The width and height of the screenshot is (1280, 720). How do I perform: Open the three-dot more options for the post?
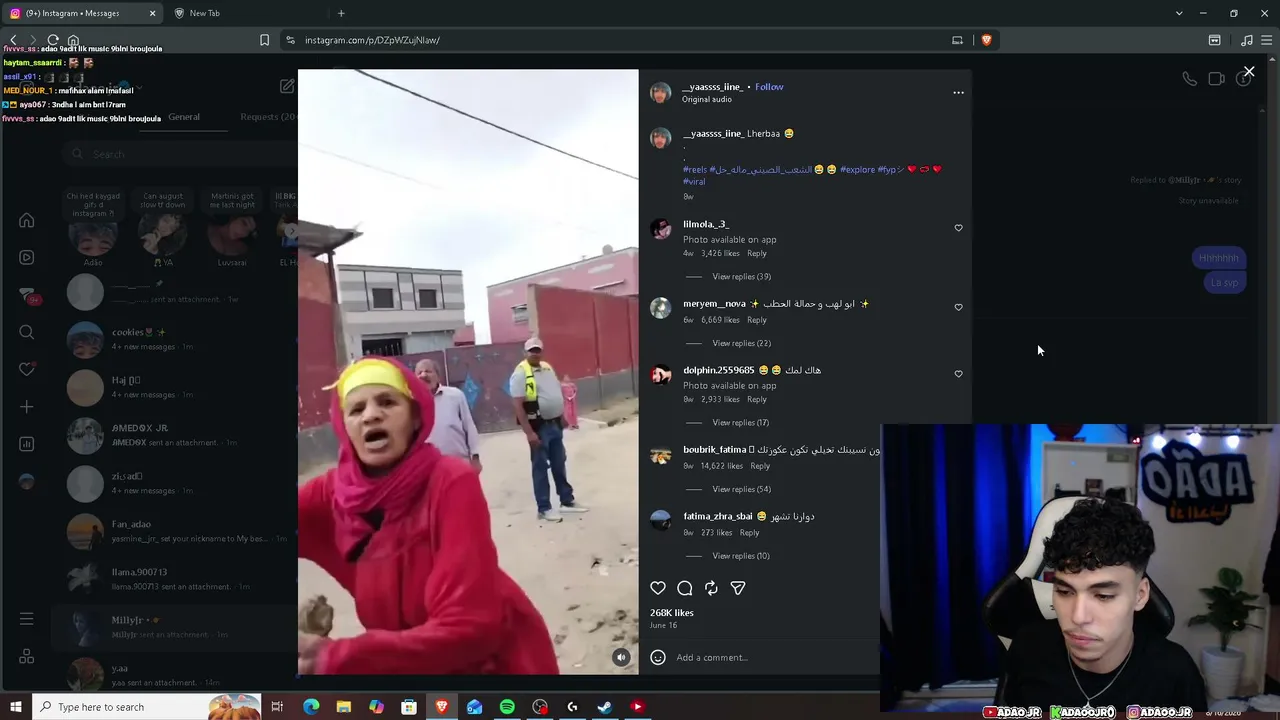(958, 92)
